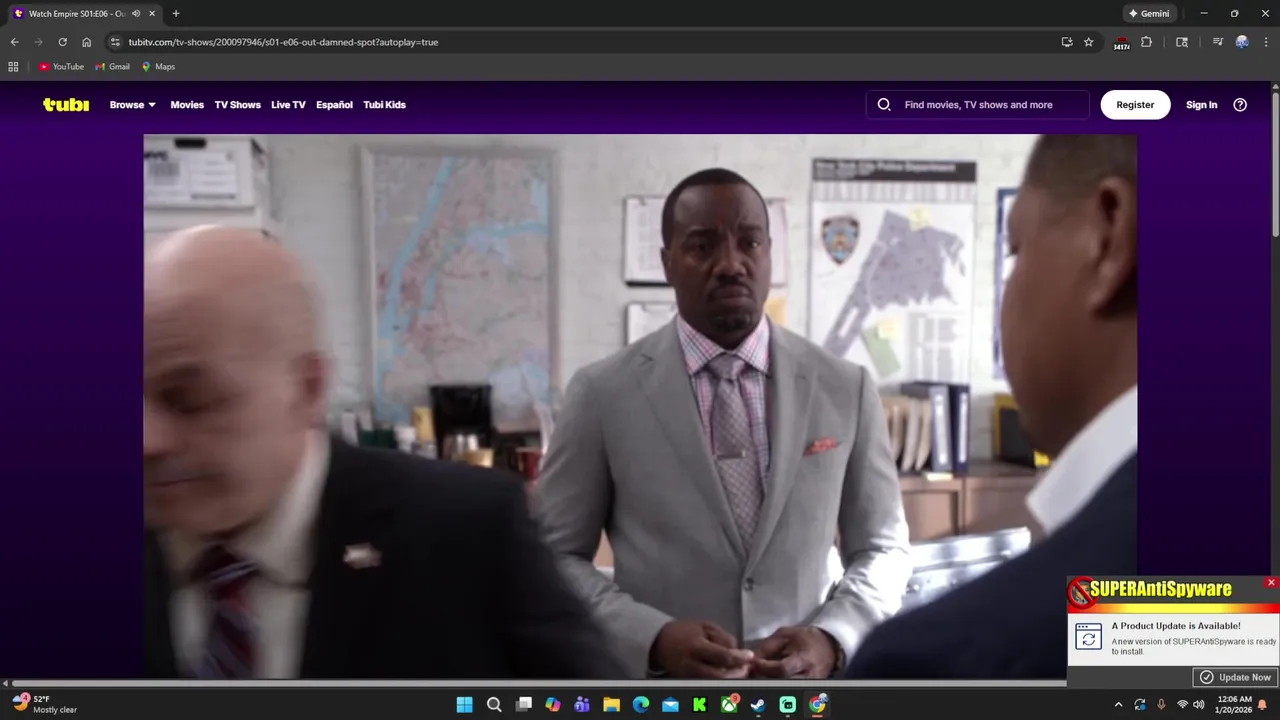Screen dimensions: 1280x720
Task: Open the Windows Start menu
Action: point(465,705)
